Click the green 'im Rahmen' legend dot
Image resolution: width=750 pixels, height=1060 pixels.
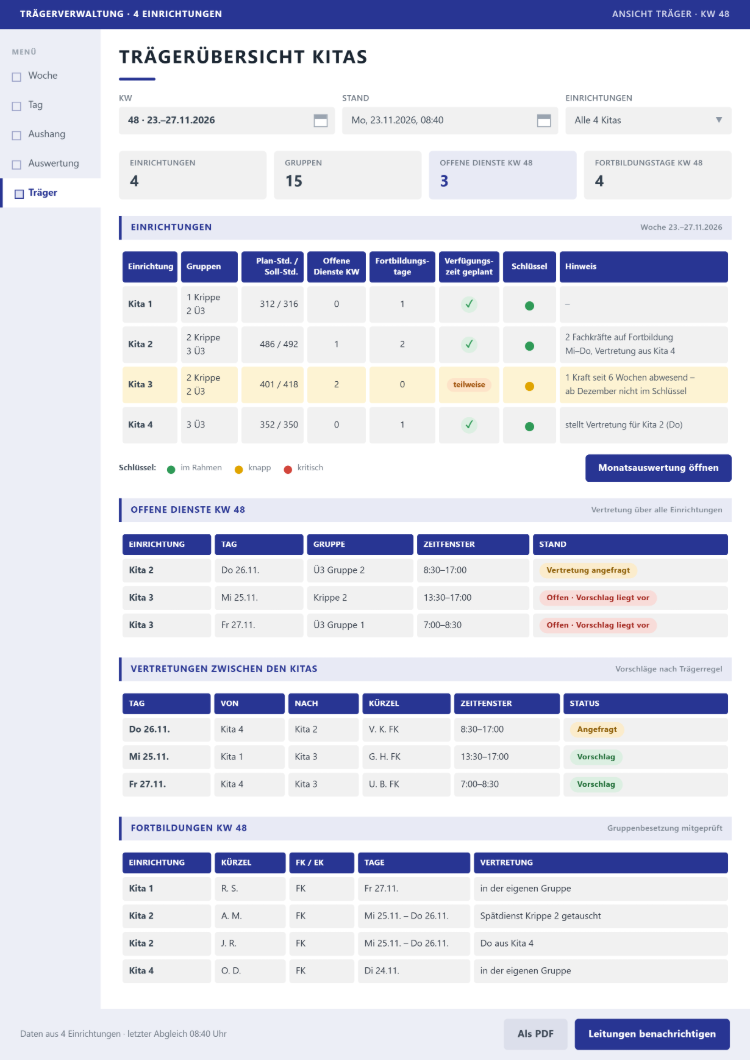click(x=171, y=469)
